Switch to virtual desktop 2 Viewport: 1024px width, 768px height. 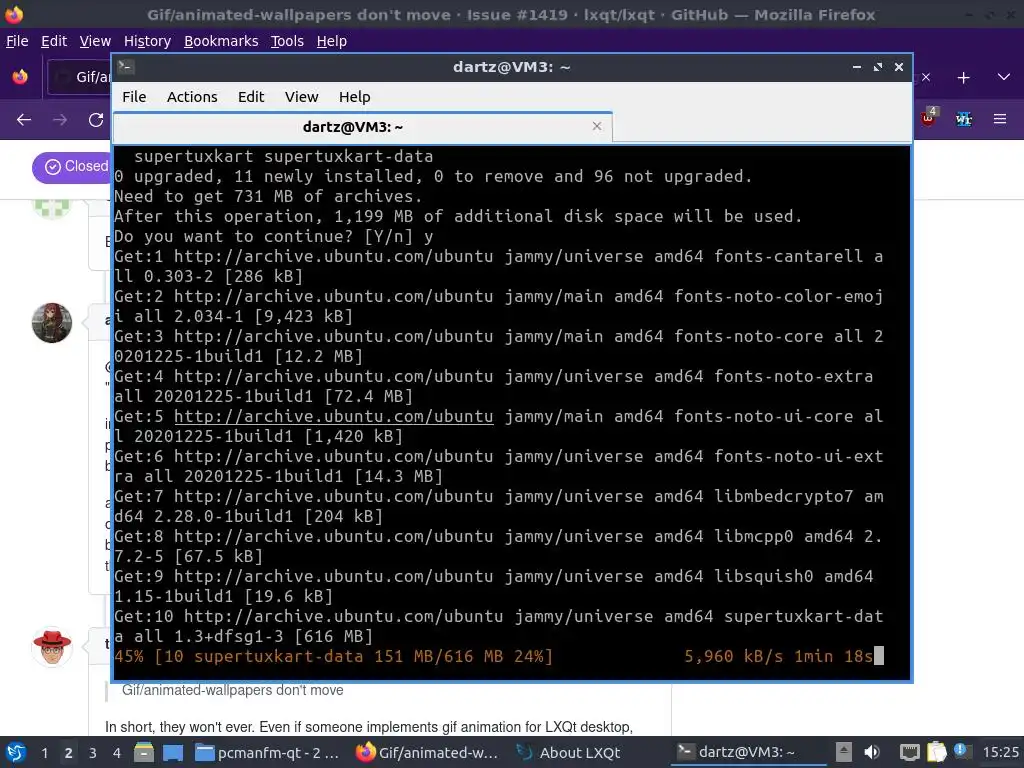click(x=68, y=753)
